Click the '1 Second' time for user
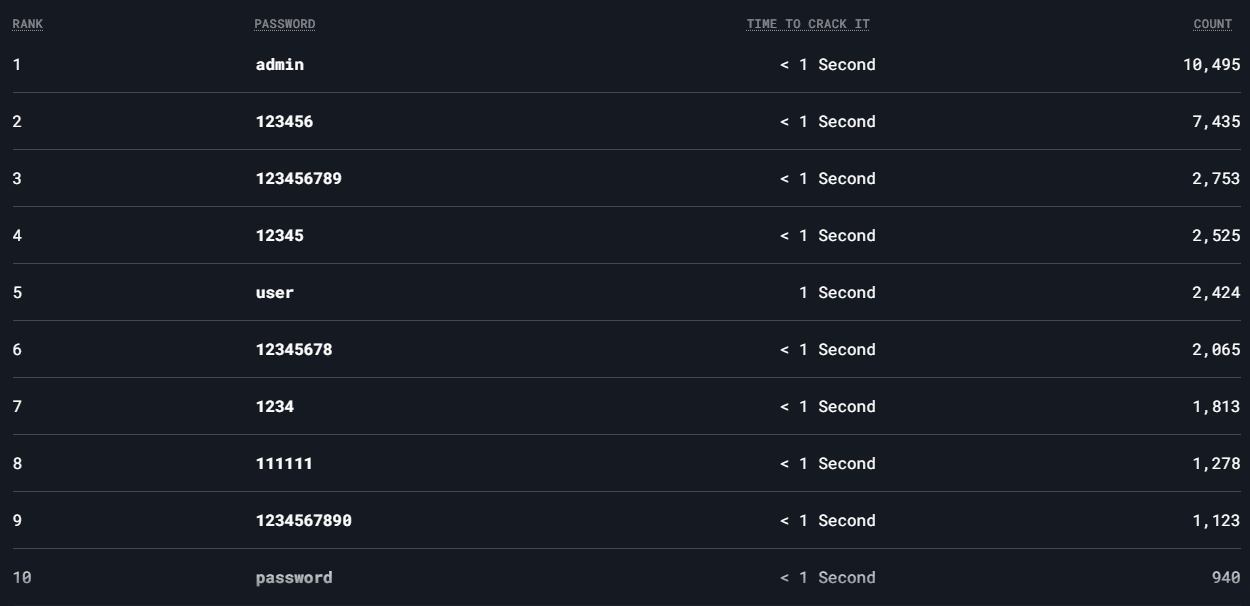The width and height of the screenshot is (1250, 606). point(837,293)
